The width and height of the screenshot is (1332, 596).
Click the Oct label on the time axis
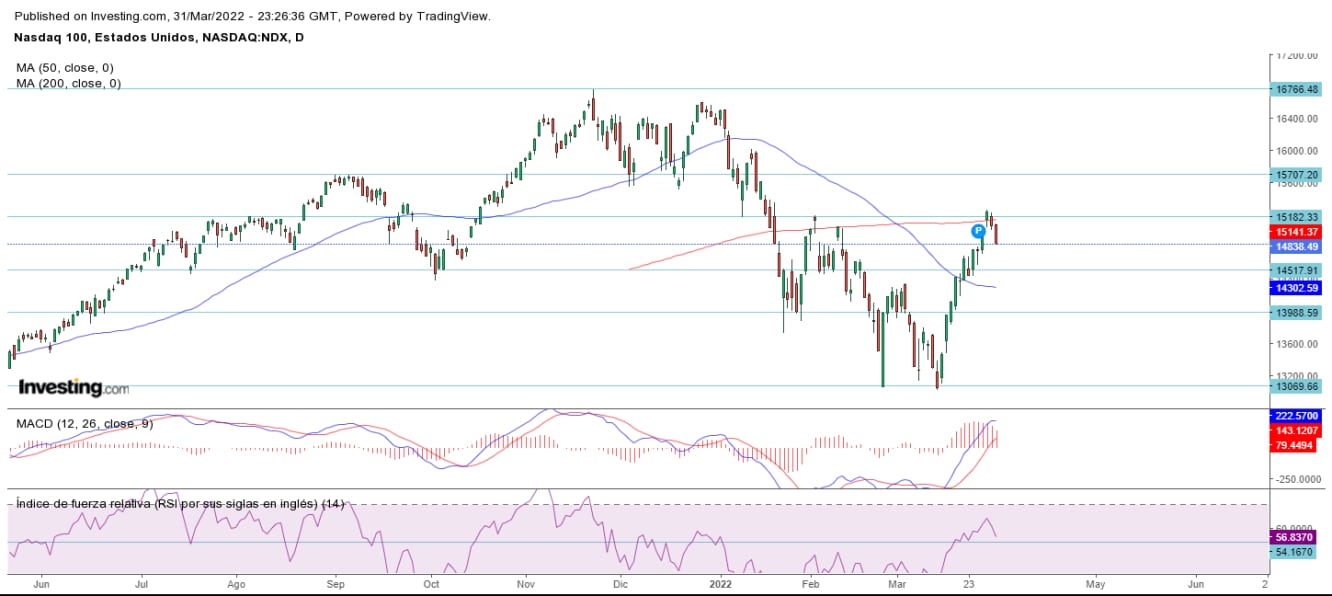[x=431, y=582]
